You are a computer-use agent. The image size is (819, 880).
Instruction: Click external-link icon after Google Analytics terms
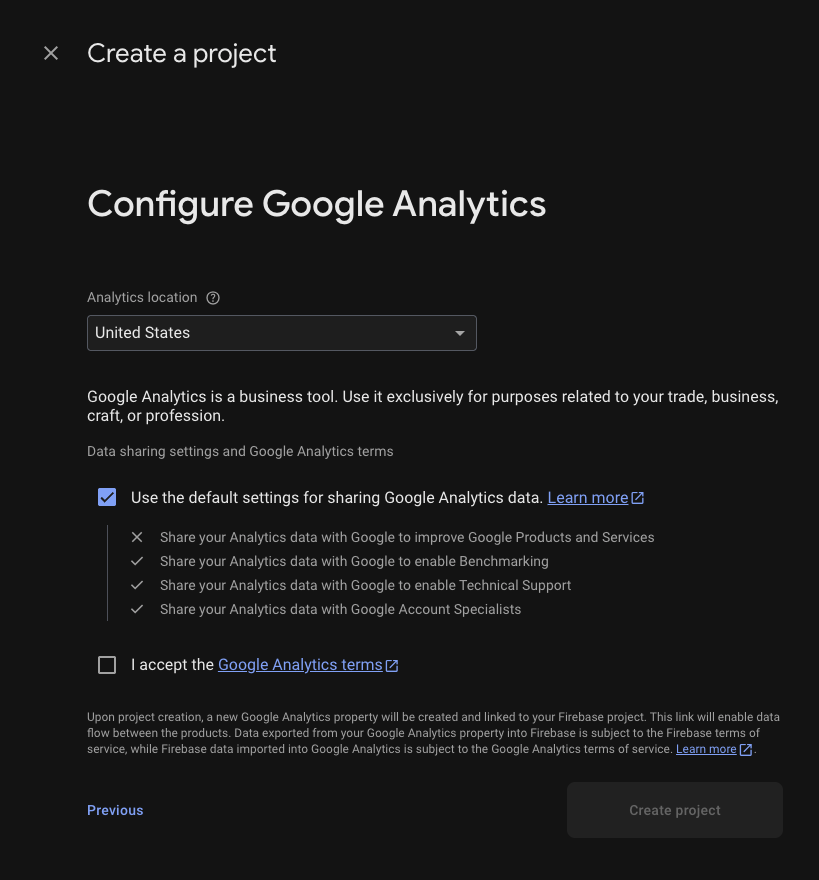click(392, 666)
